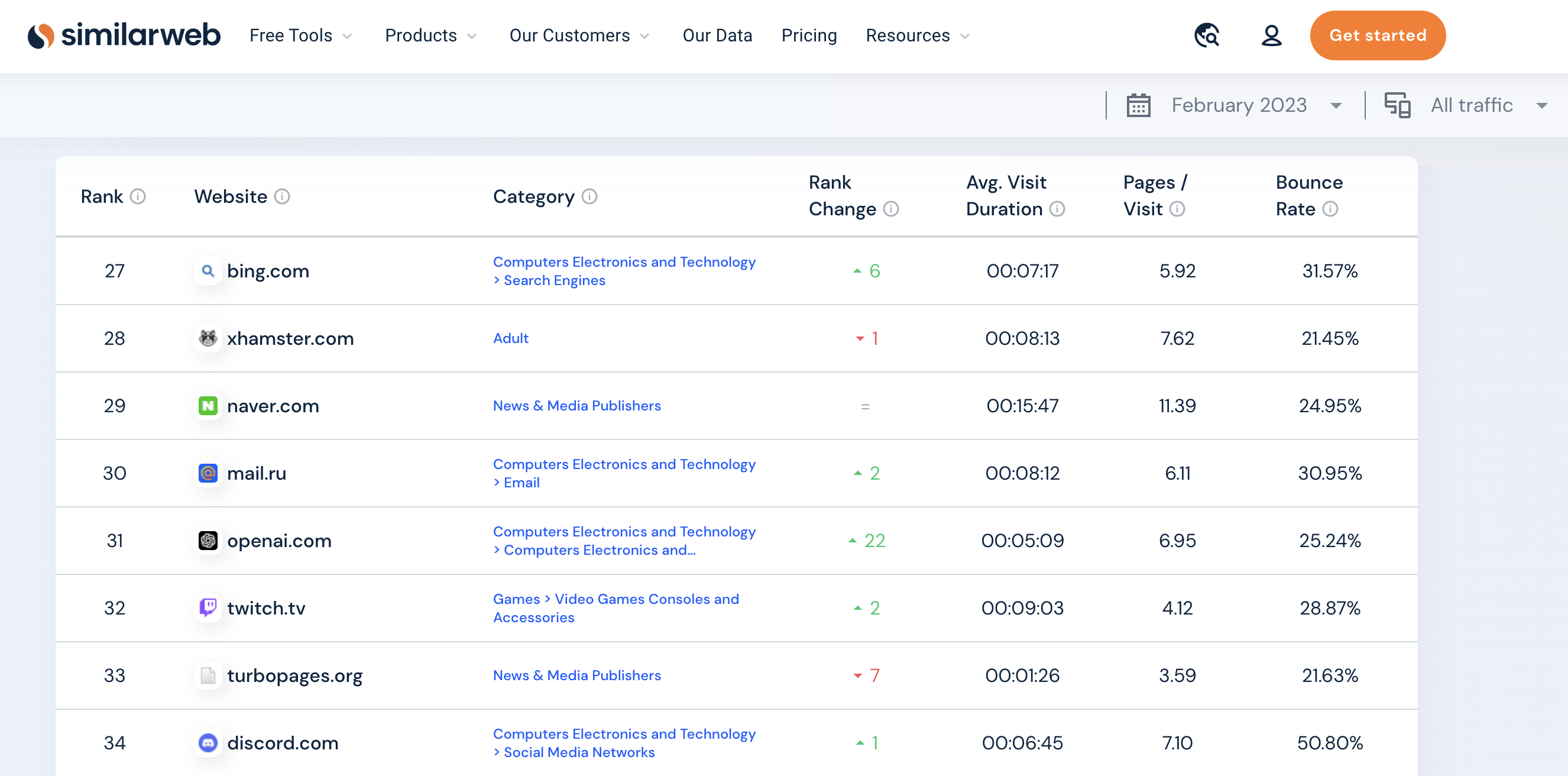Click rank change 22 for openai.com

click(867, 540)
